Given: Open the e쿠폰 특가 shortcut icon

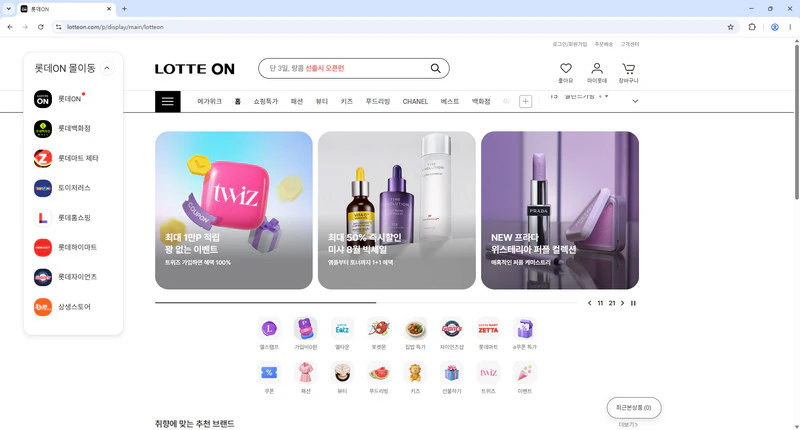Looking at the screenshot, I should (x=524, y=329).
